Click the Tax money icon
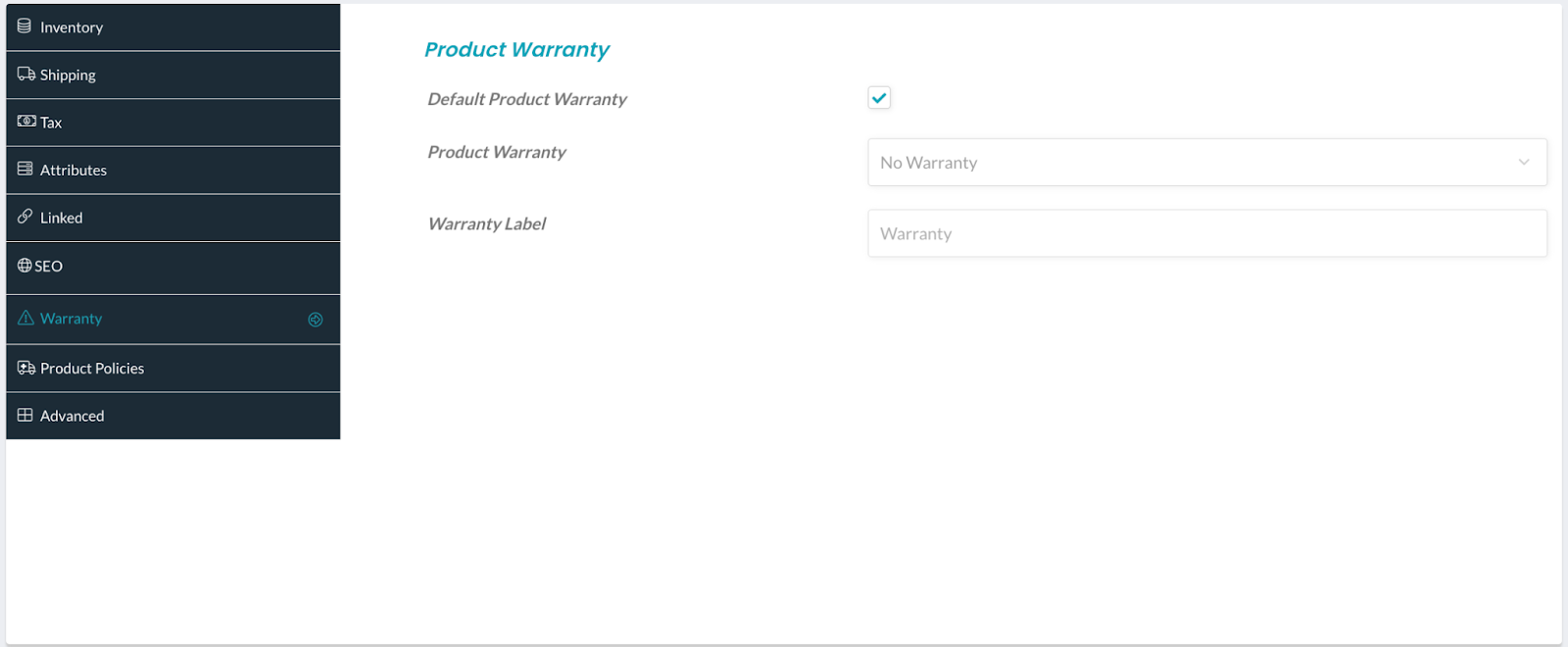Screen dimensions: 1568x647 26,122
